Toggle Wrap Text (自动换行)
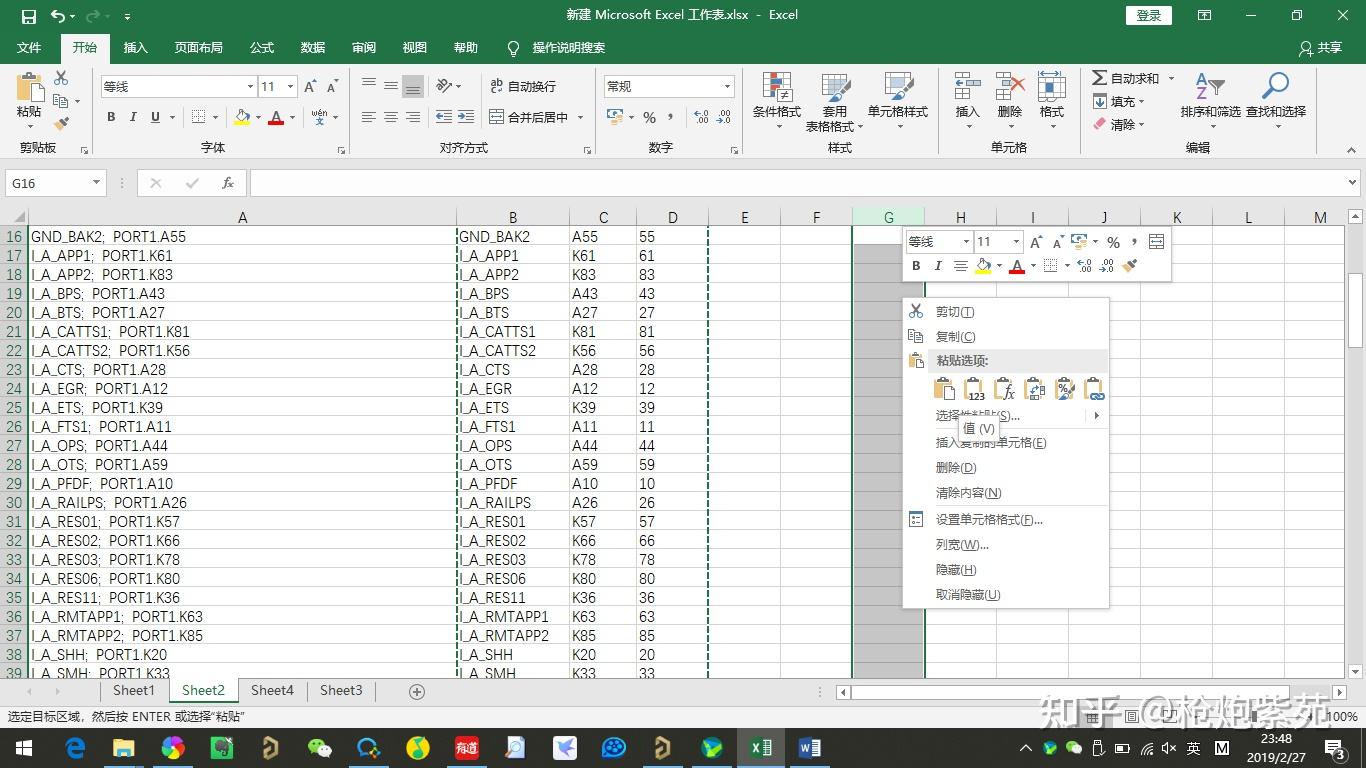This screenshot has width=1366, height=768. click(x=522, y=86)
